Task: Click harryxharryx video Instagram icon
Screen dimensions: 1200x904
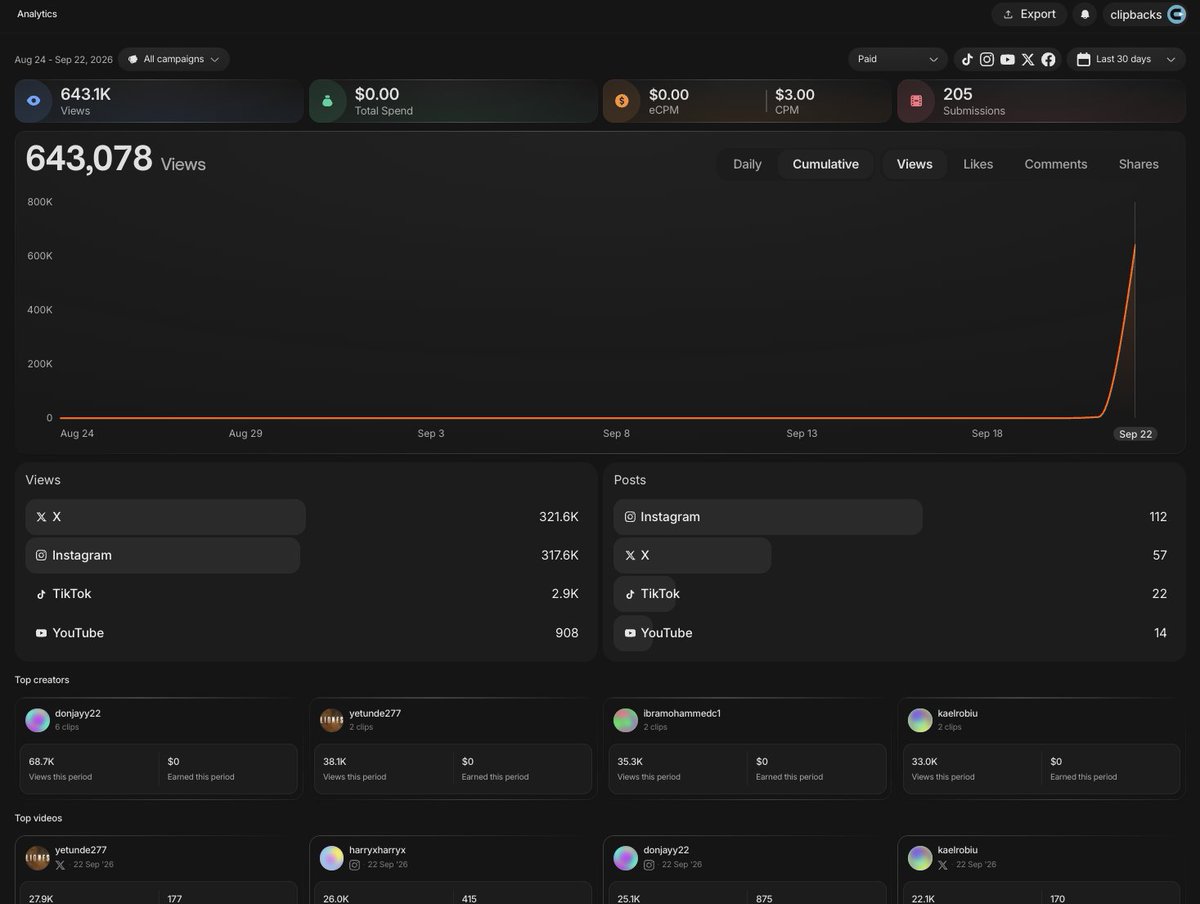Action: [x=355, y=865]
